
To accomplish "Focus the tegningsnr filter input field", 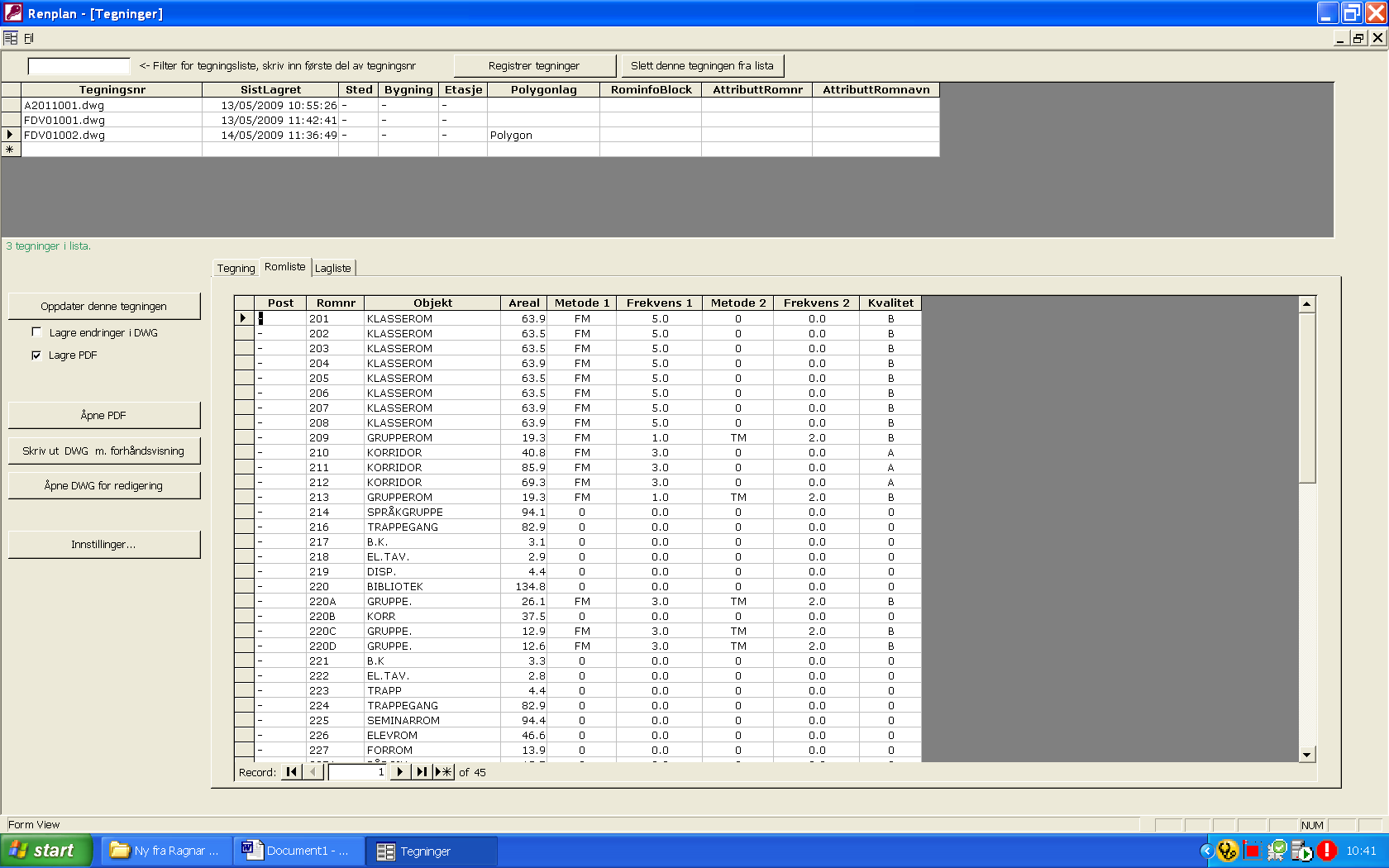I will 79,66.
